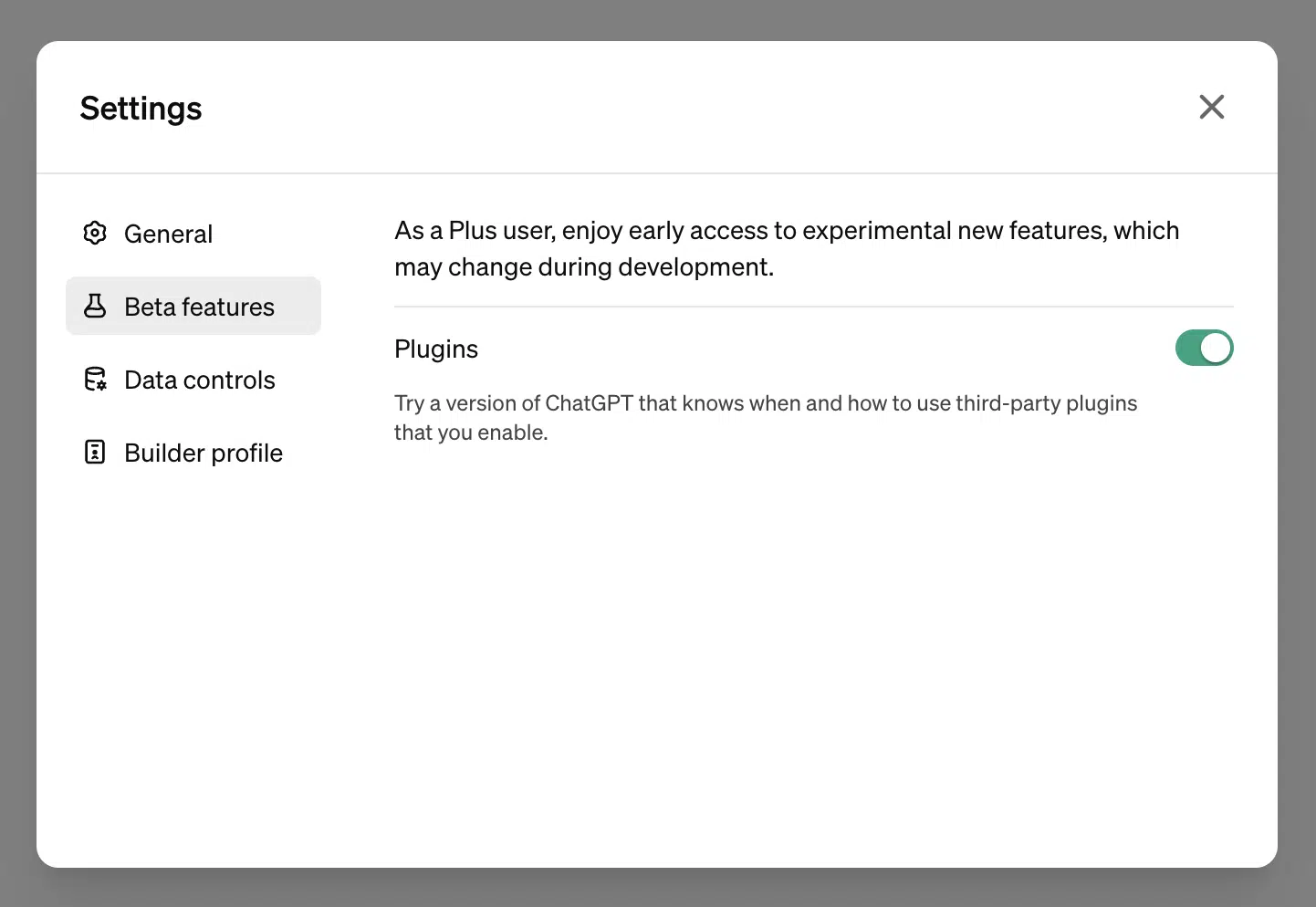Viewport: 1316px width, 907px height.
Task: Click the database icon next to Data controls
Action: 95,380
